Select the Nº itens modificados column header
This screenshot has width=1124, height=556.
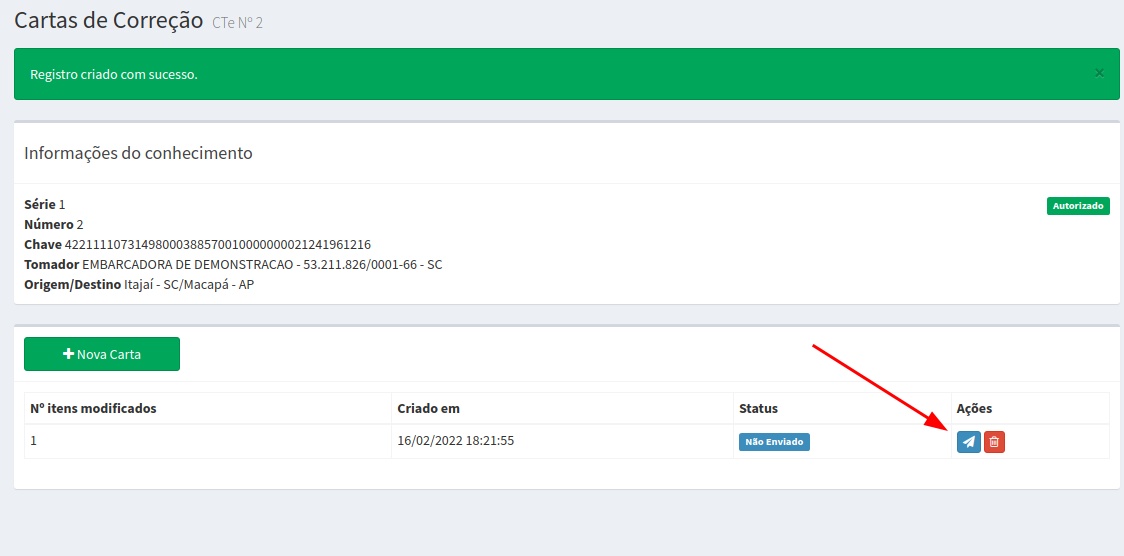[x=93, y=408]
